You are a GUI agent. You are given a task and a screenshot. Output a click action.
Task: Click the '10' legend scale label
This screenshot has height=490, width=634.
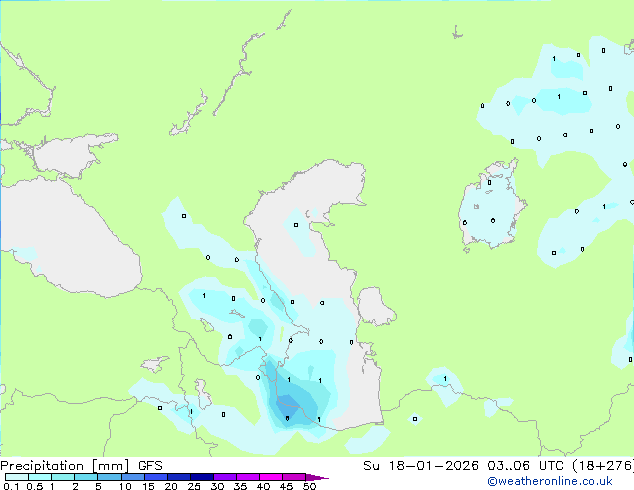tap(125, 486)
